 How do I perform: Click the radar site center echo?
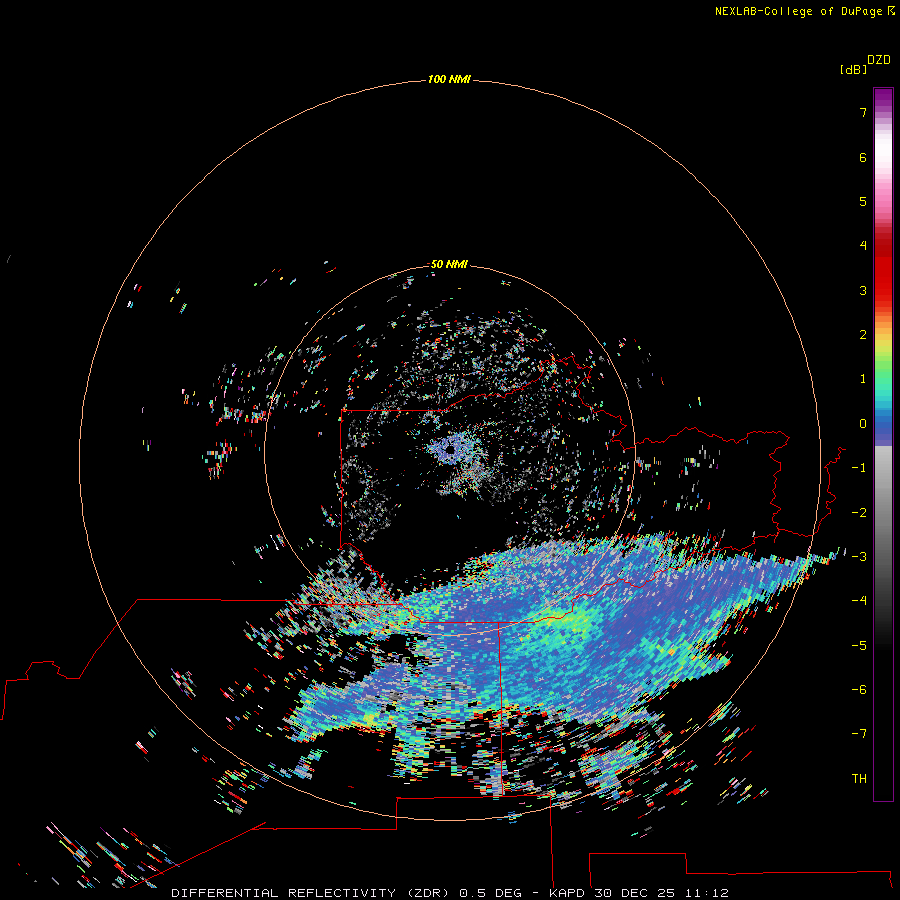point(451,450)
